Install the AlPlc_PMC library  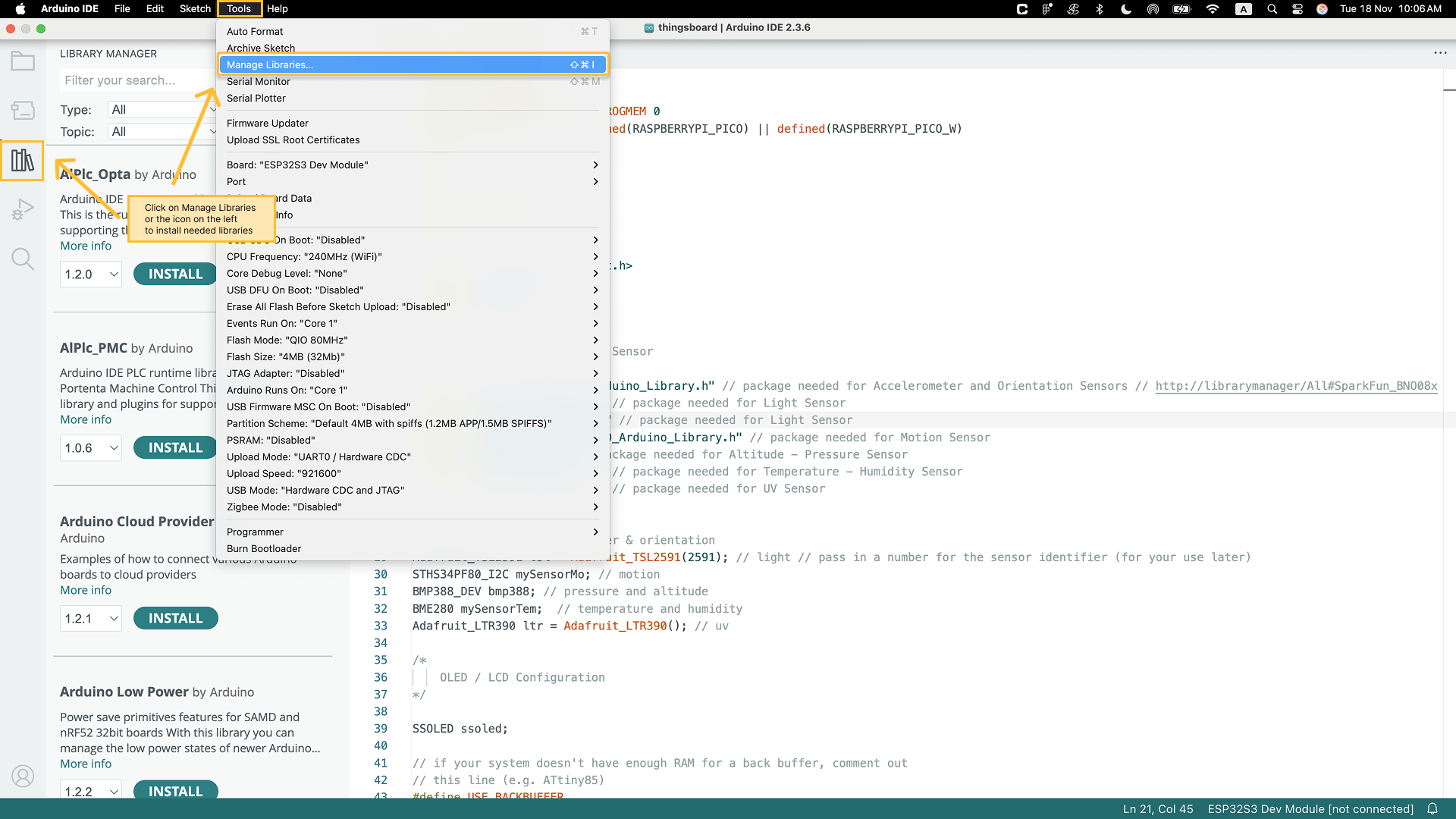(x=175, y=448)
